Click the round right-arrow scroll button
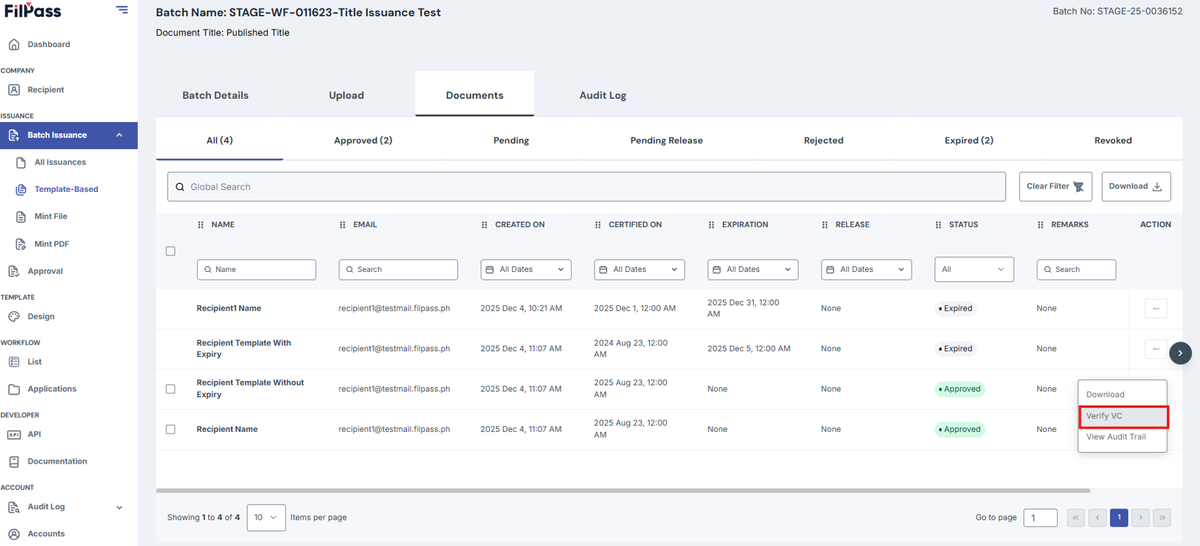Image resolution: width=1200 pixels, height=546 pixels. [1181, 352]
